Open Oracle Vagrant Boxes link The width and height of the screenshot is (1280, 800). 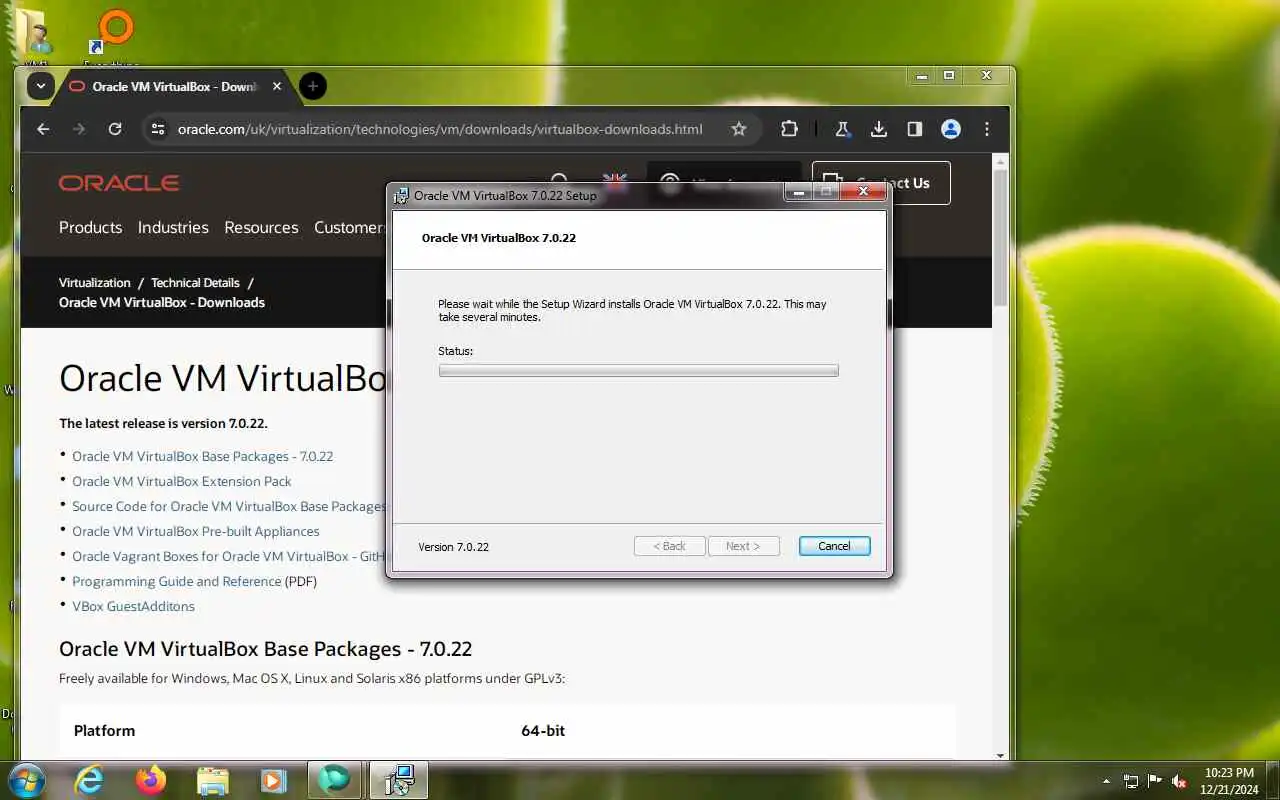point(228,556)
